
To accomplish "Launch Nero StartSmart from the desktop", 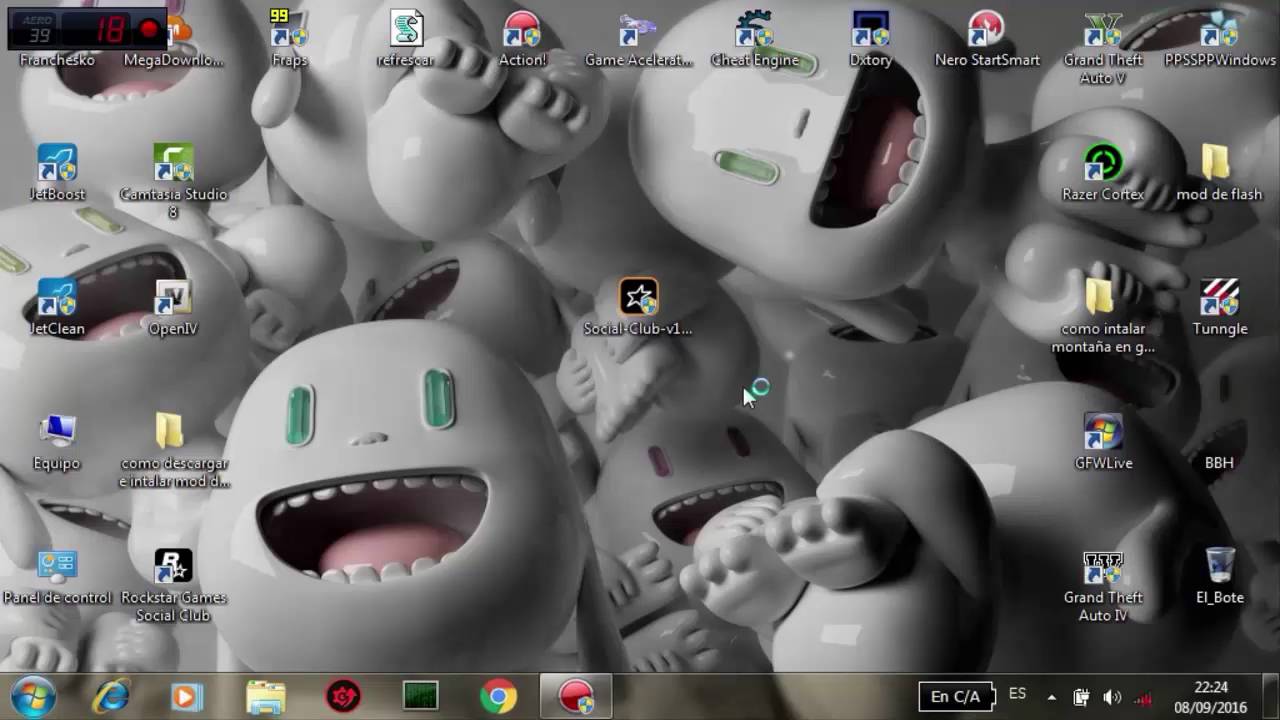I will tap(987, 38).
